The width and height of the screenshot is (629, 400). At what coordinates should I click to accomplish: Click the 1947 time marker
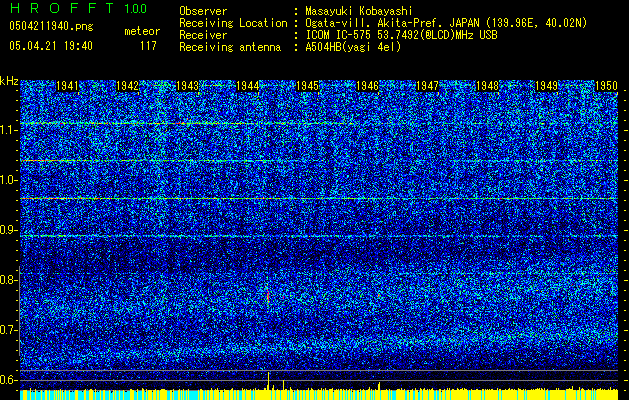click(428, 86)
